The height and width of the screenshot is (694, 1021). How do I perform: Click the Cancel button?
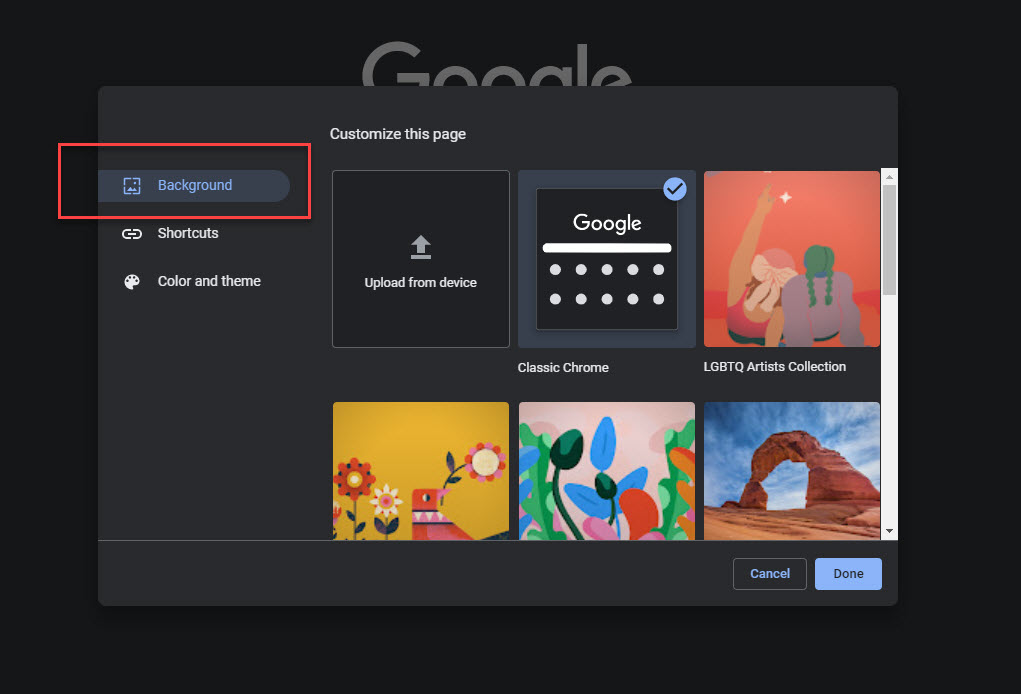pyautogui.click(x=769, y=573)
